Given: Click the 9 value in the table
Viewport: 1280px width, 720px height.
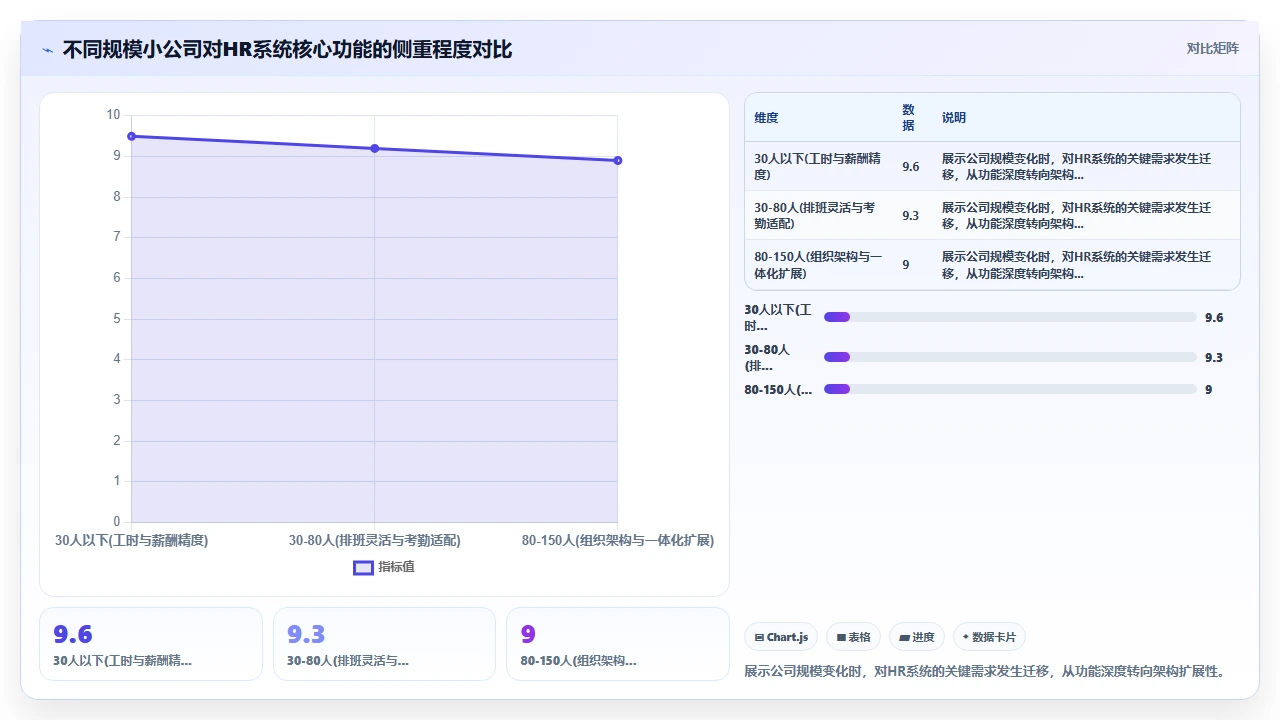Looking at the screenshot, I should pyautogui.click(x=905, y=265).
